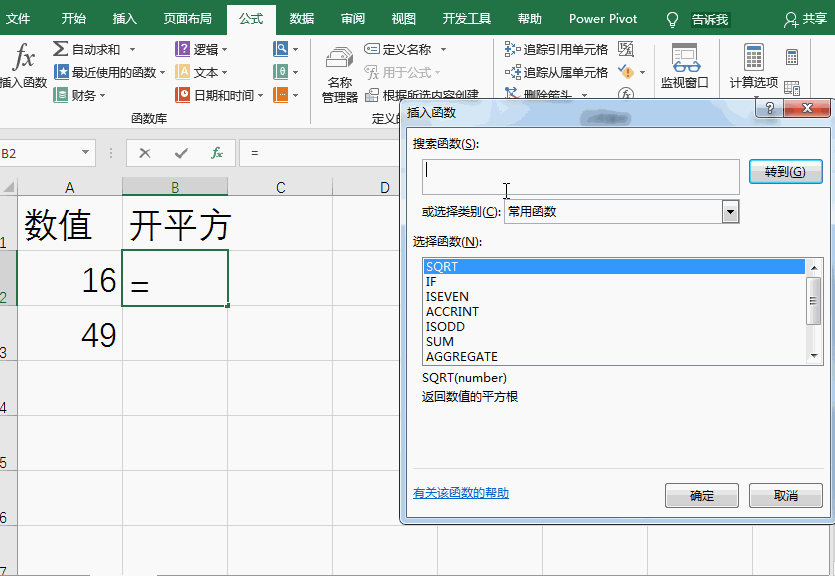This screenshot has width=835, height=576.
Task: Click Trace Dependents (追踪从属单元格)
Action: pyautogui.click(x=556, y=72)
